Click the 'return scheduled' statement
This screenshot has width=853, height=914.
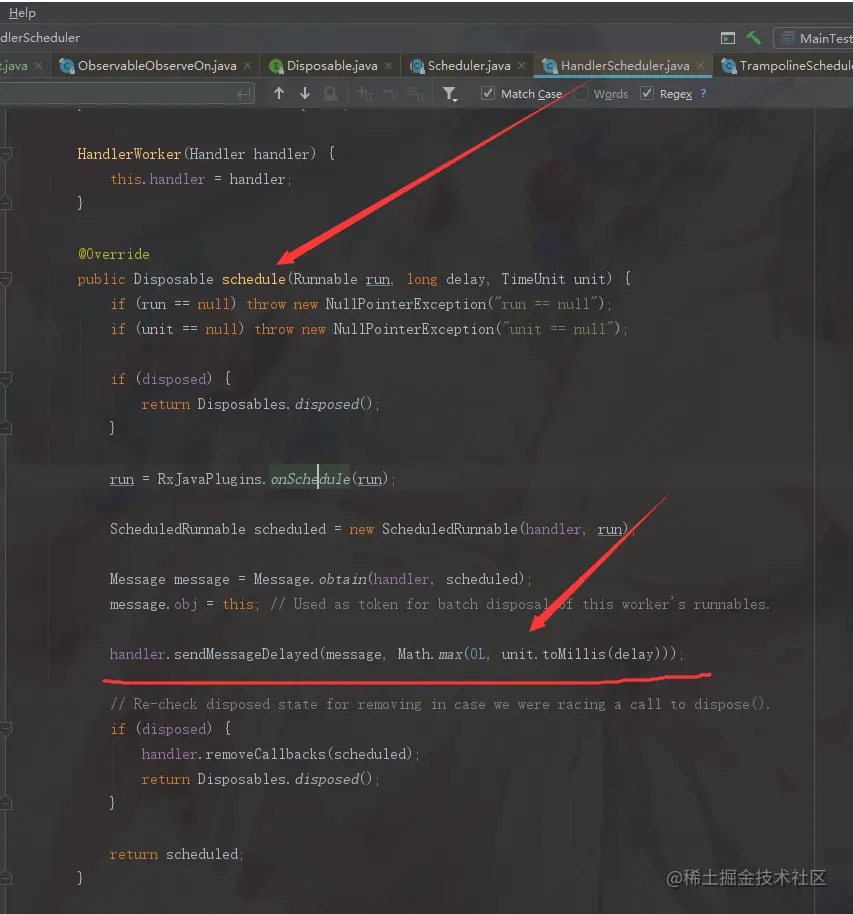tap(175, 854)
